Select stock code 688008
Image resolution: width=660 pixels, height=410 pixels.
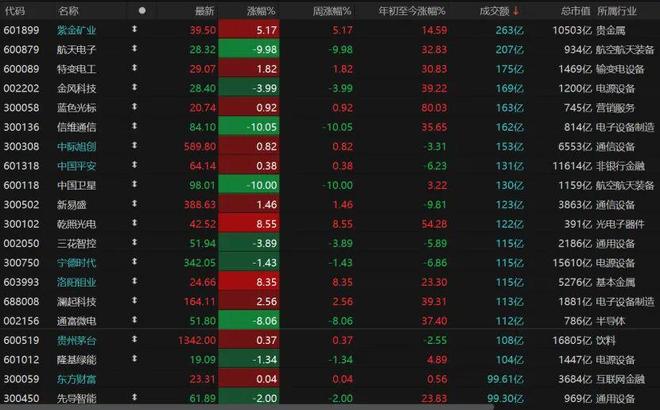coord(21,301)
